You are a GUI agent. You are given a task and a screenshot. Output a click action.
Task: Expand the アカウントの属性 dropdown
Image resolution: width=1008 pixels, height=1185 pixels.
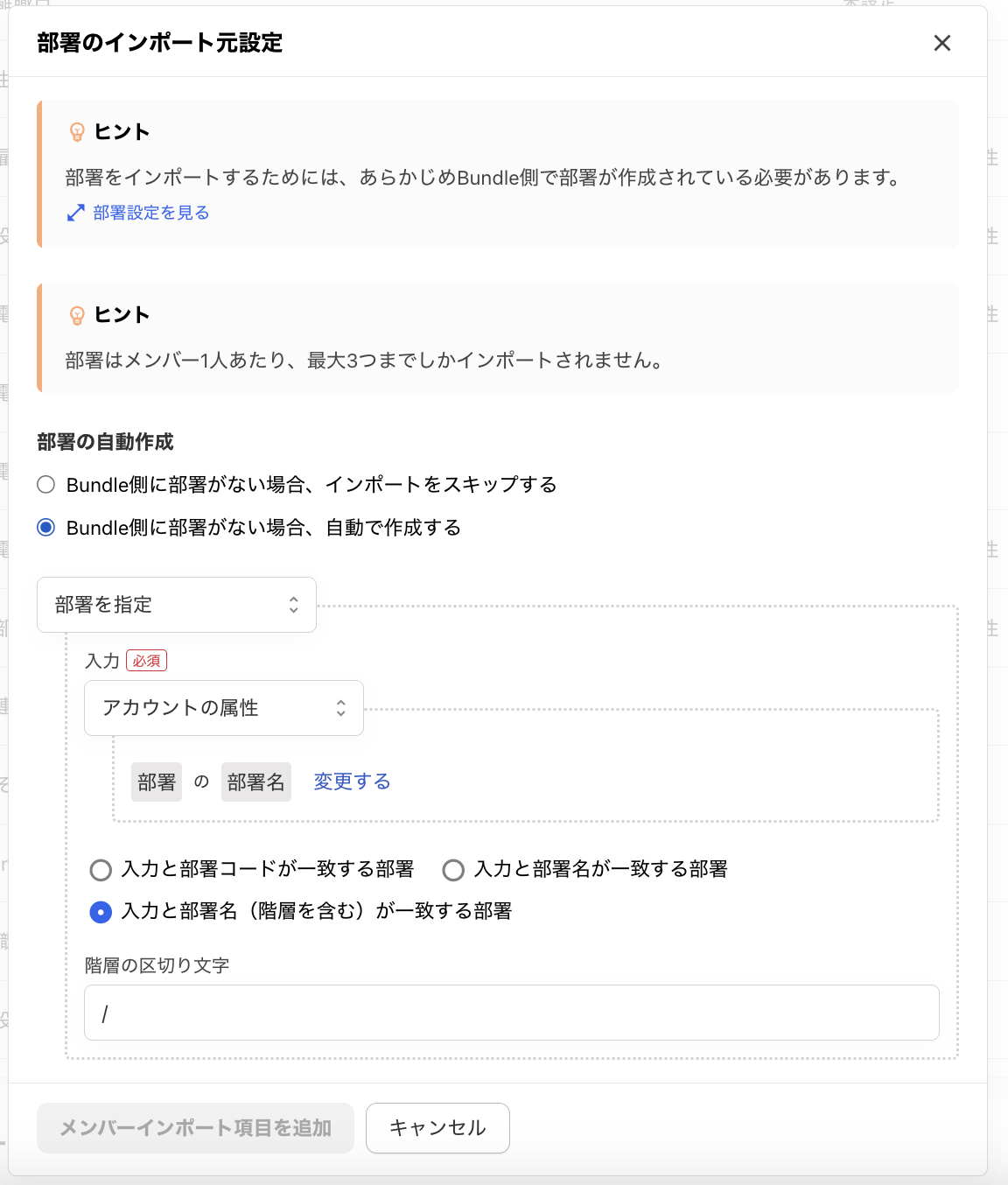222,708
